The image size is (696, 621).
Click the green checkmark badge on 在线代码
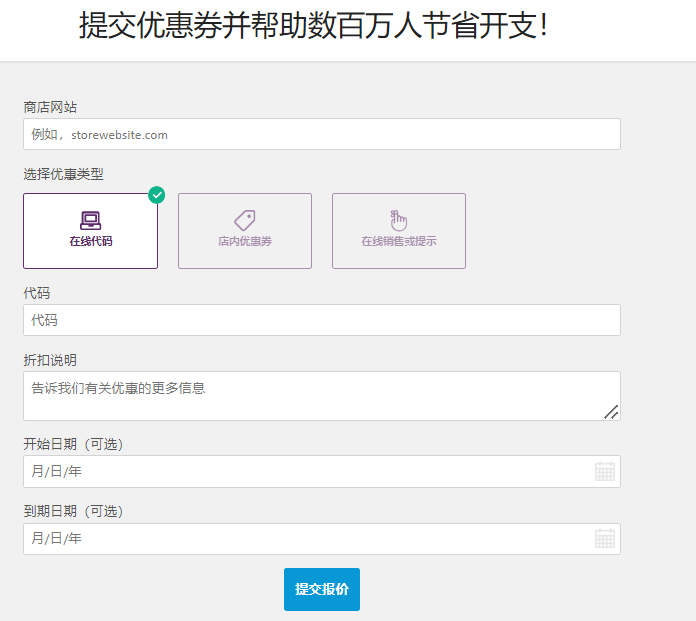click(157, 195)
